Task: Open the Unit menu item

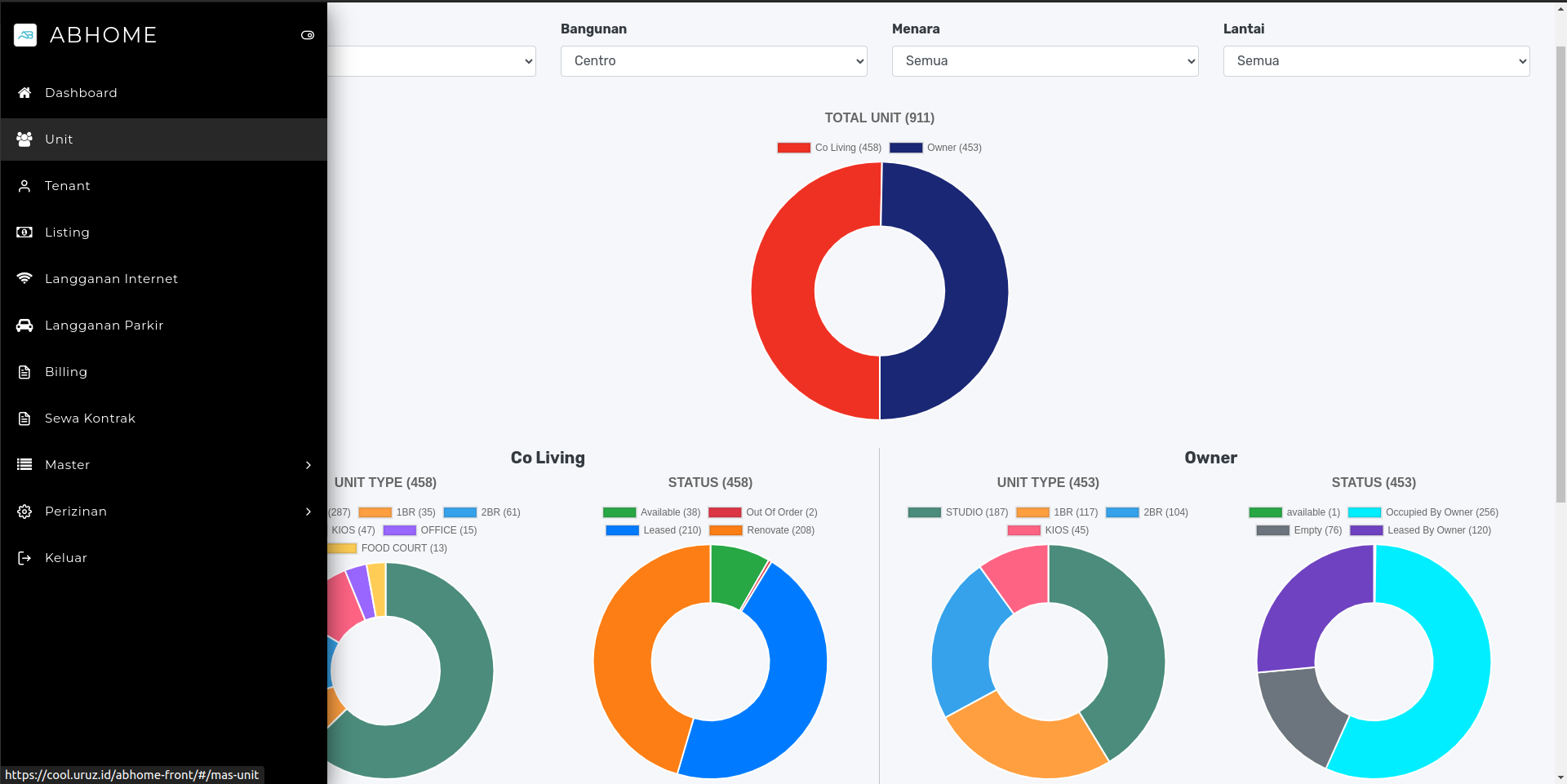Action: (59, 140)
